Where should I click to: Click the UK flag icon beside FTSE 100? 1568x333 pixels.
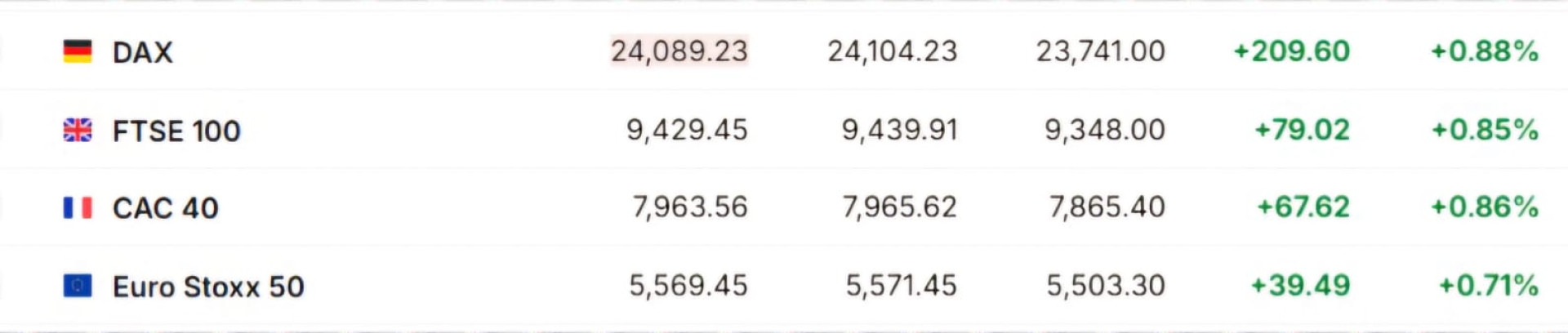pyautogui.click(x=78, y=130)
